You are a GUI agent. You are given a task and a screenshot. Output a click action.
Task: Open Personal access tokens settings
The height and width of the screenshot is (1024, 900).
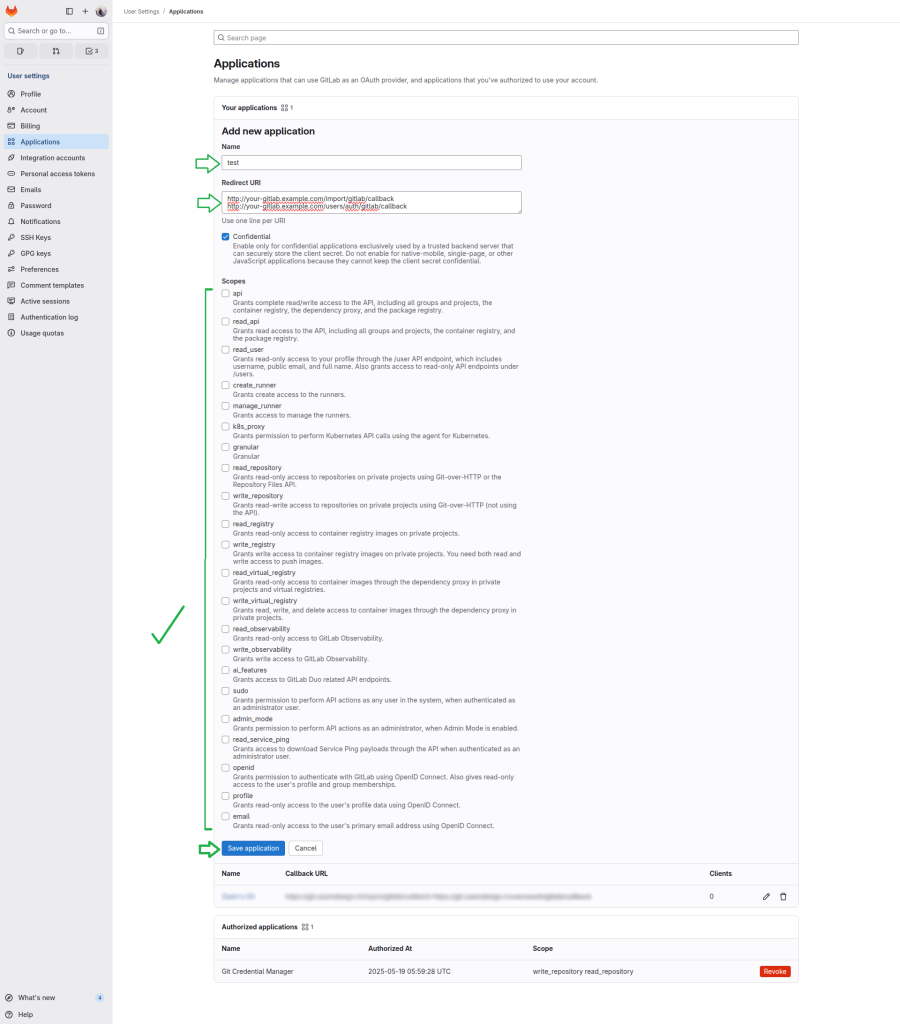click(57, 173)
